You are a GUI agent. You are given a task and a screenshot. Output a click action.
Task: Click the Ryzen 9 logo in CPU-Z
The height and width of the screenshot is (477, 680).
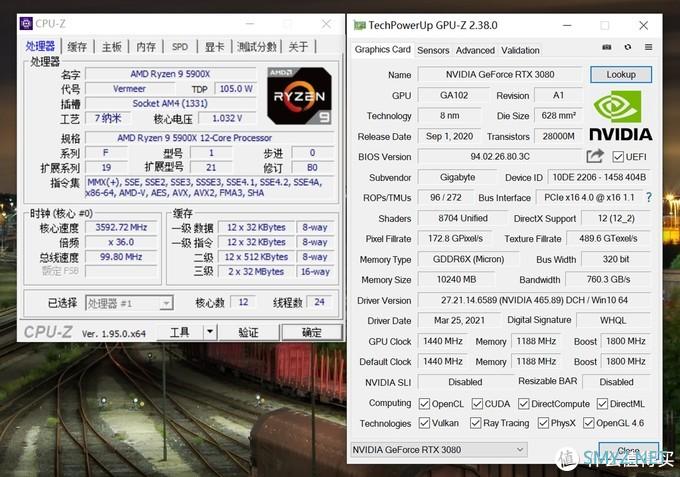click(x=300, y=96)
